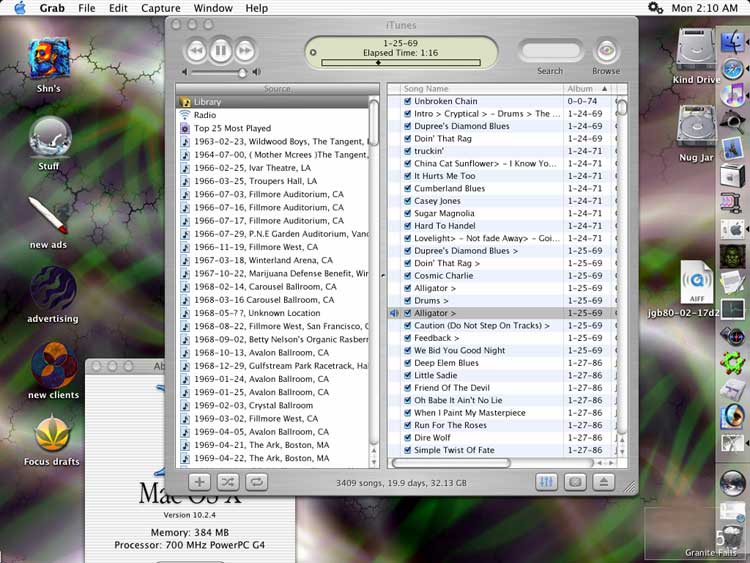
Task: Uncheck the Little Sadie checkbox
Action: coord(408,375)
